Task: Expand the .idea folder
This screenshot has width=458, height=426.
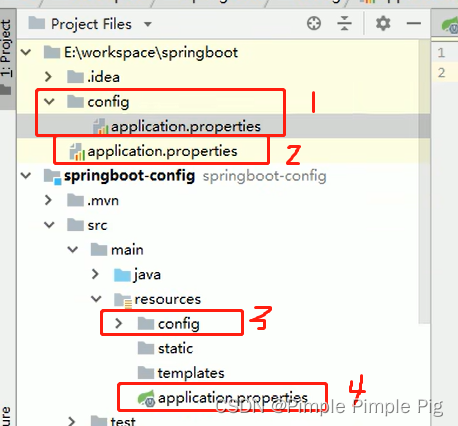Action: pos(49,77)
